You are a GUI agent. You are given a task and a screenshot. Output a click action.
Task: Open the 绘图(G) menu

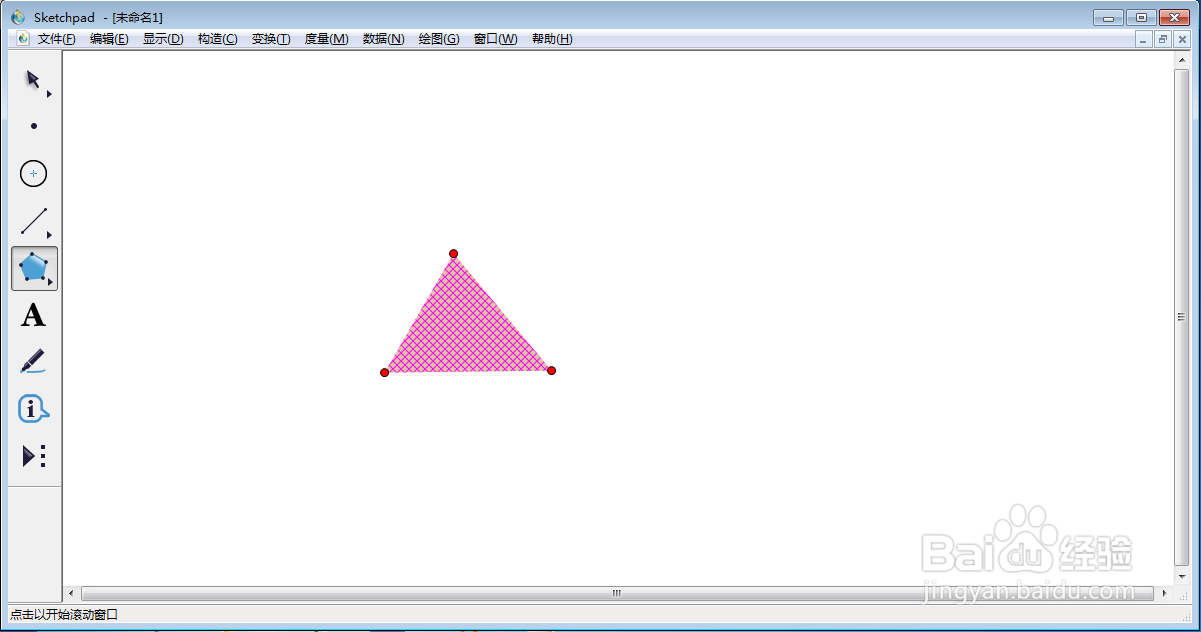439,39
